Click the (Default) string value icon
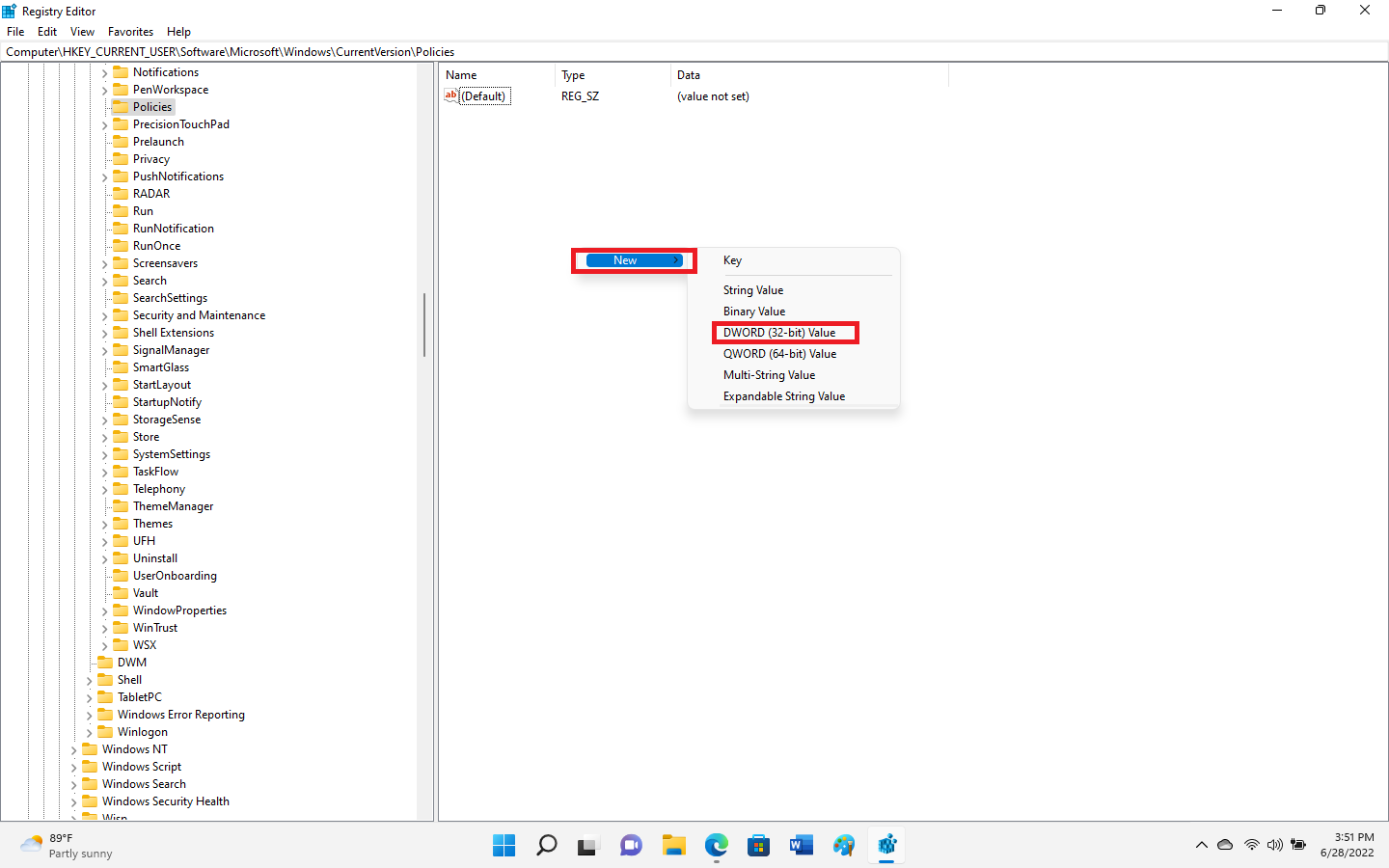Viewport: 1389px width, 868px height. (450, 95)
